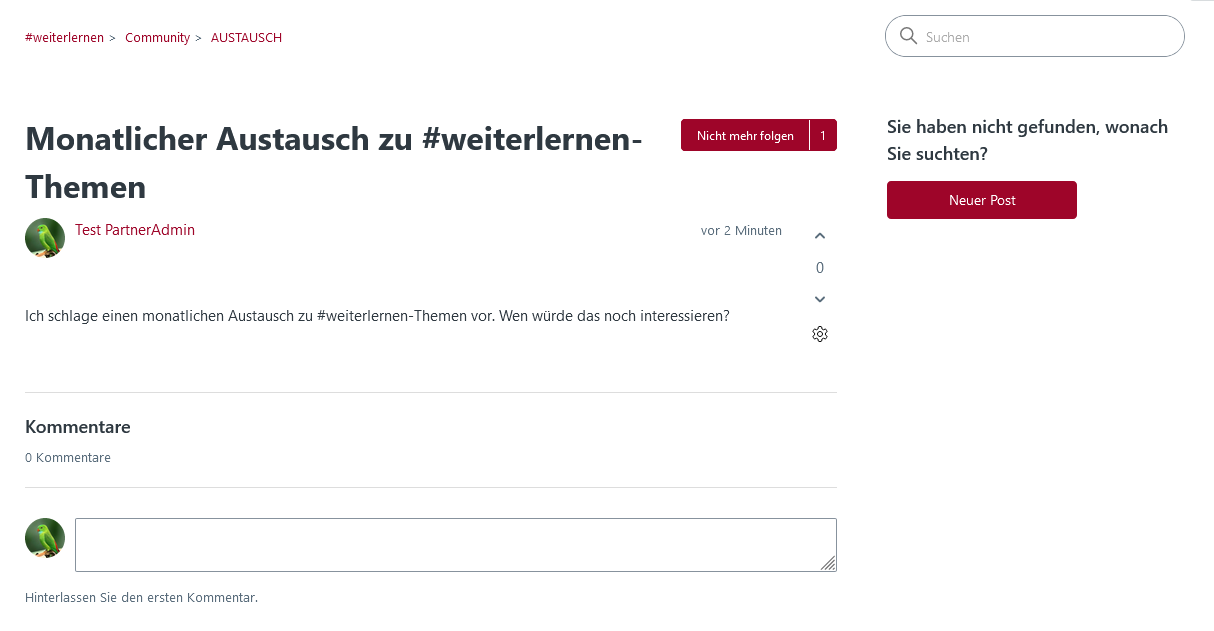Unfollow via the Nicht mehr folgen button
This screenshot has width=1214, height=631.
[745, 135]
